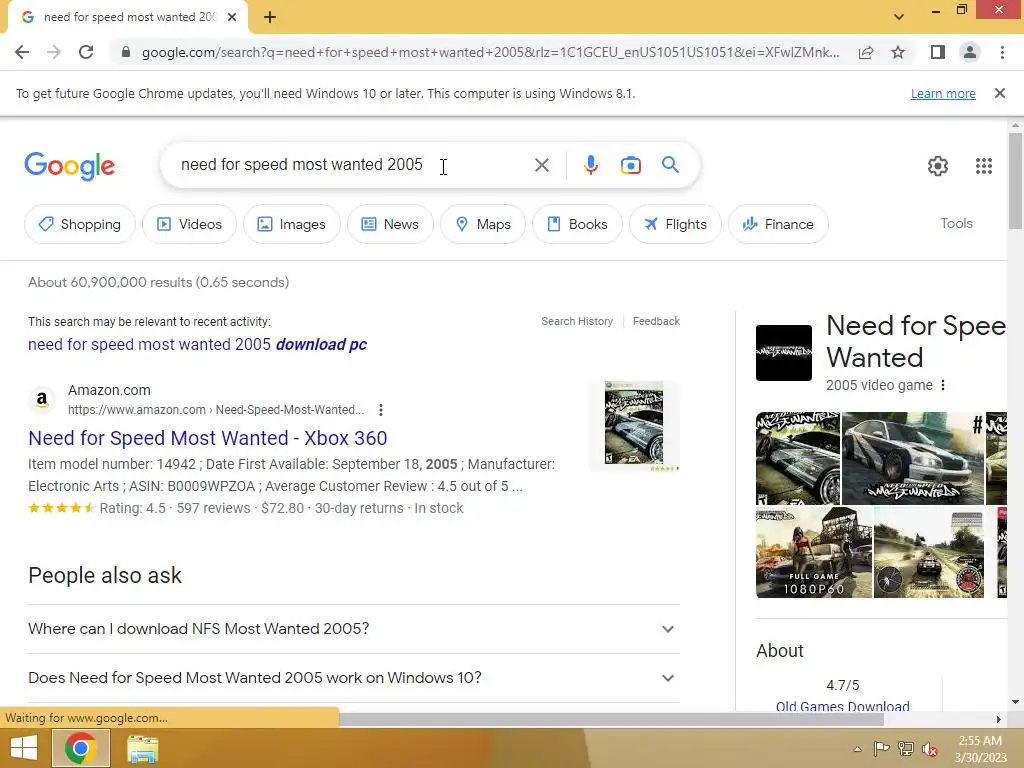Switch to the Flights results tab
This screenshot has height=768, width=1024.
point(675,224)
